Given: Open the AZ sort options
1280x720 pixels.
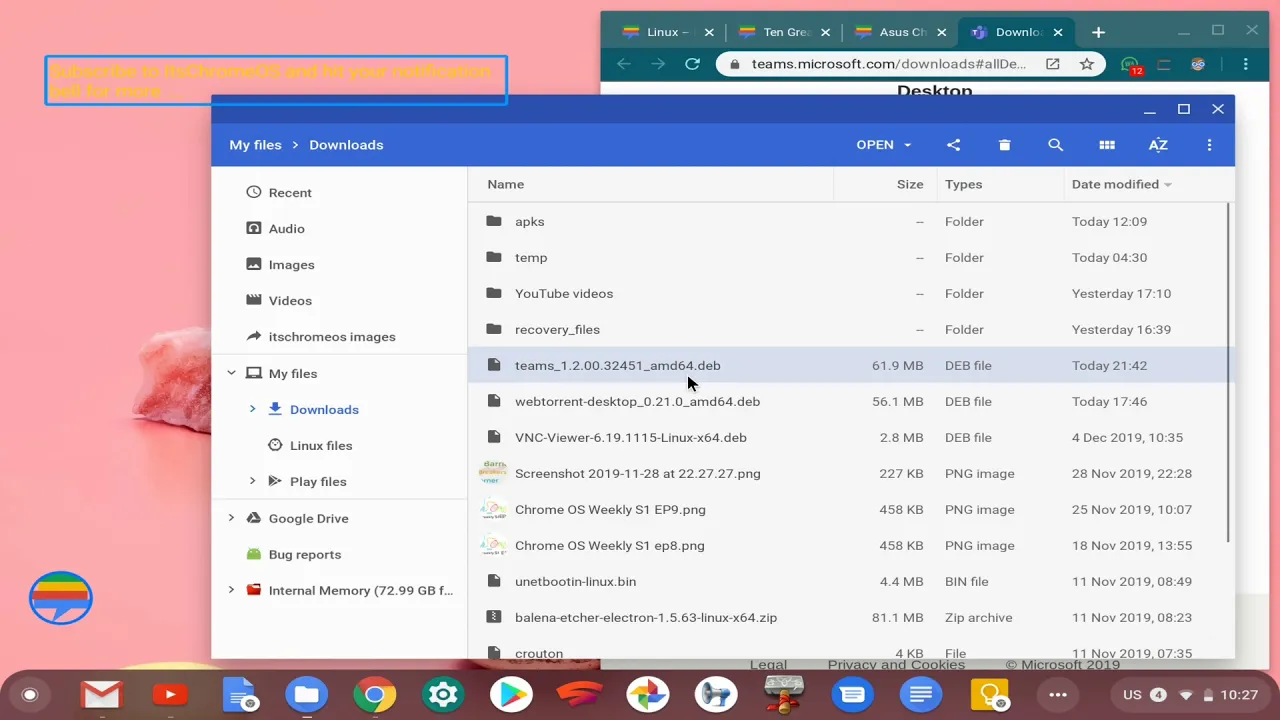Looking at the screenshot, I should [1158, 145].
